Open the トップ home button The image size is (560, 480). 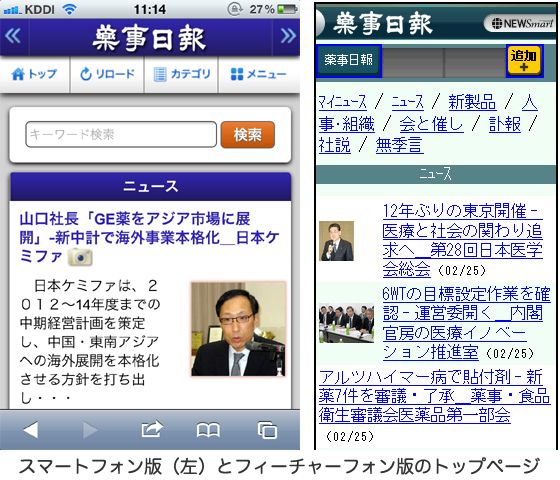pos(34,74)
